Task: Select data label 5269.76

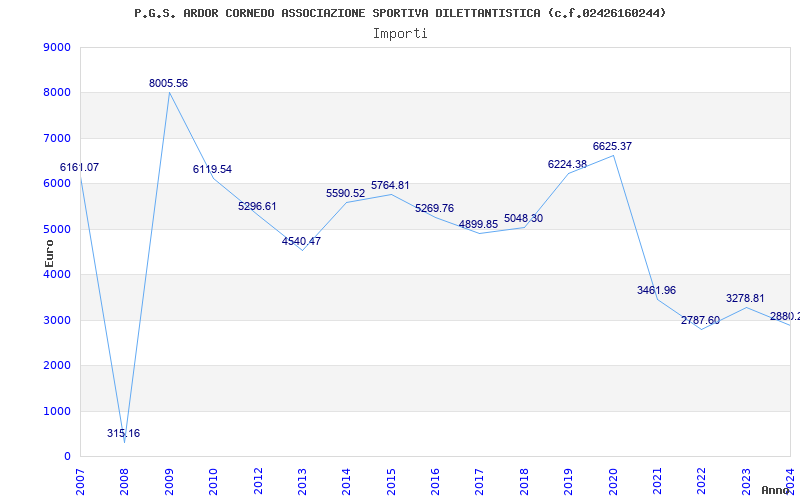Action: tap(435, 209)
